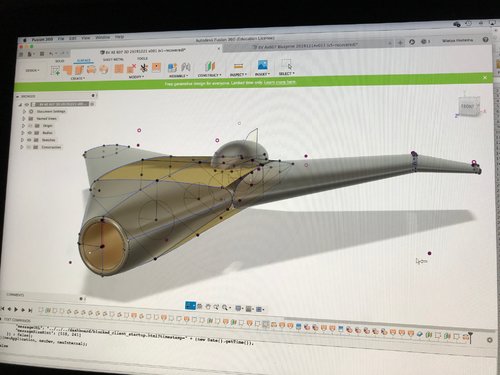Open the timeline settings gear icon
The width and height of the screenshot is (500, 375).
[489, 340]
